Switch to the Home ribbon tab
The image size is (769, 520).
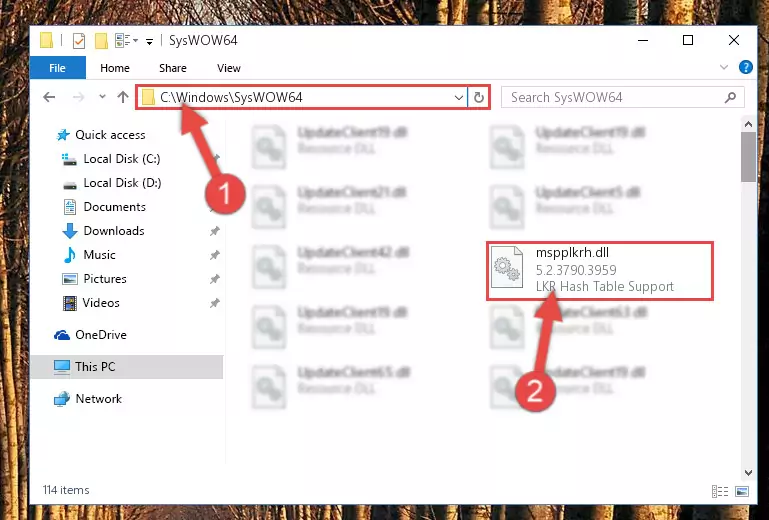pos(115,68)
